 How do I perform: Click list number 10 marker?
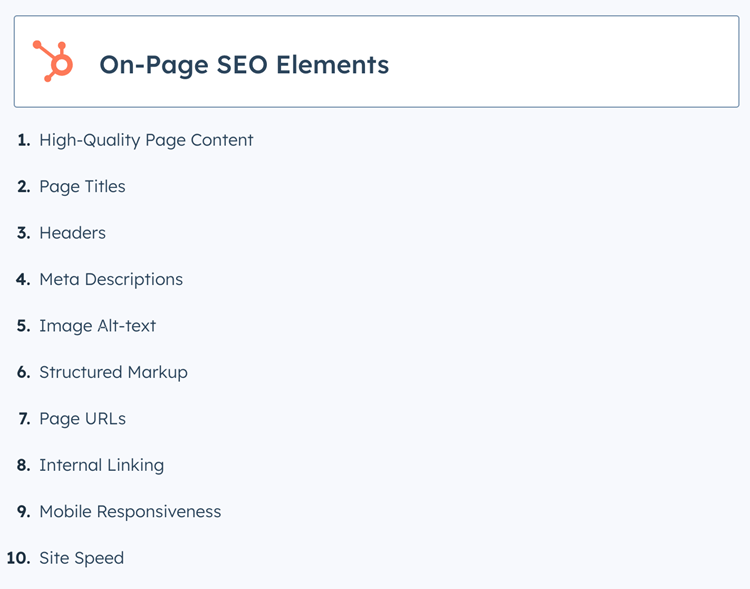(x=19, y=558)
